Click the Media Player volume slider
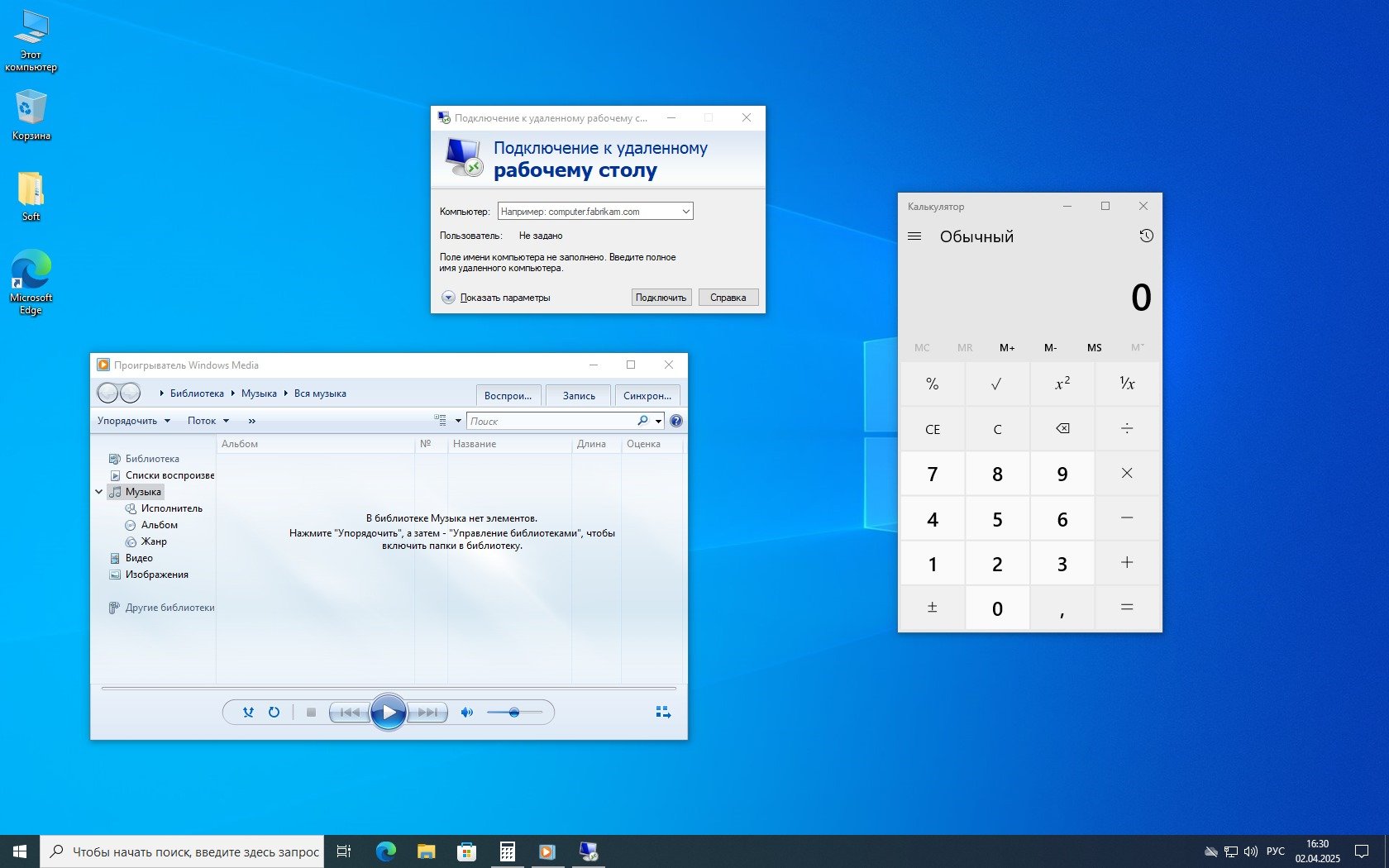Viewport: 1389px width, 868px height. pyautogui.click(x=514, y=712)
